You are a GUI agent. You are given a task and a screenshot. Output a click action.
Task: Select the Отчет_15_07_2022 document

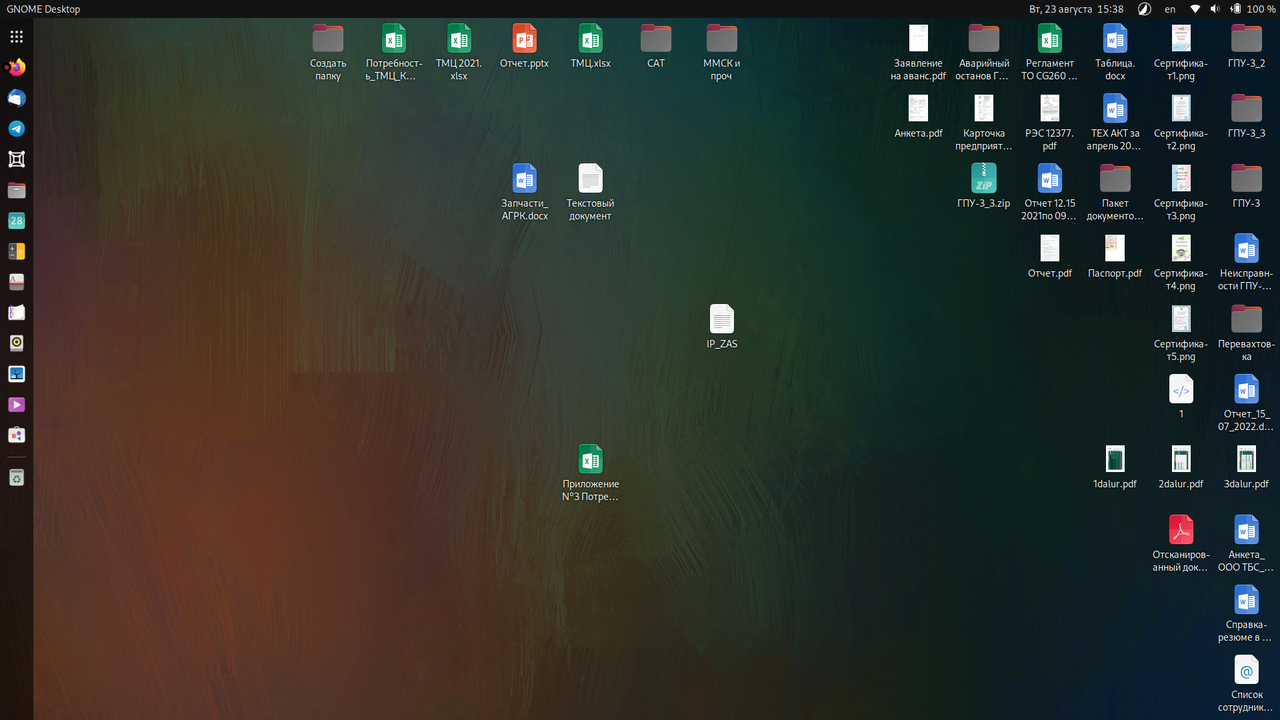click(x=1246, y=403)
